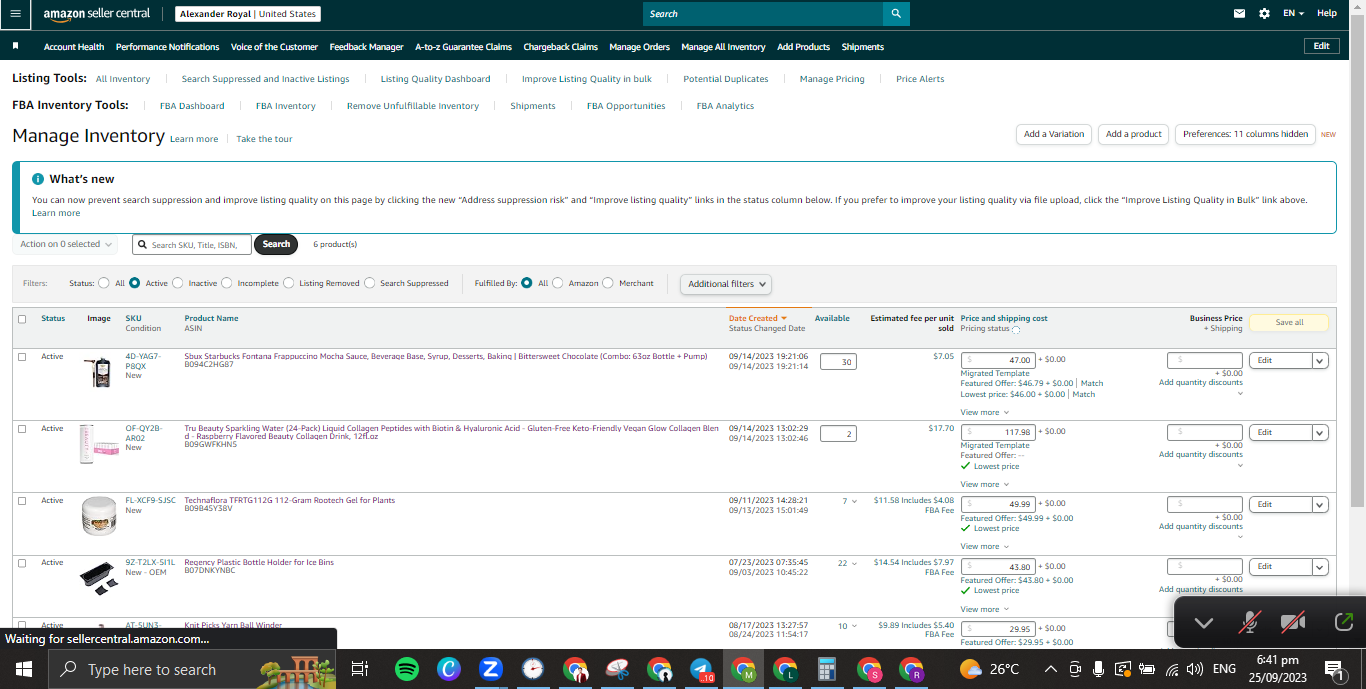Open the clock app icon on taskbar

point(533,669)
